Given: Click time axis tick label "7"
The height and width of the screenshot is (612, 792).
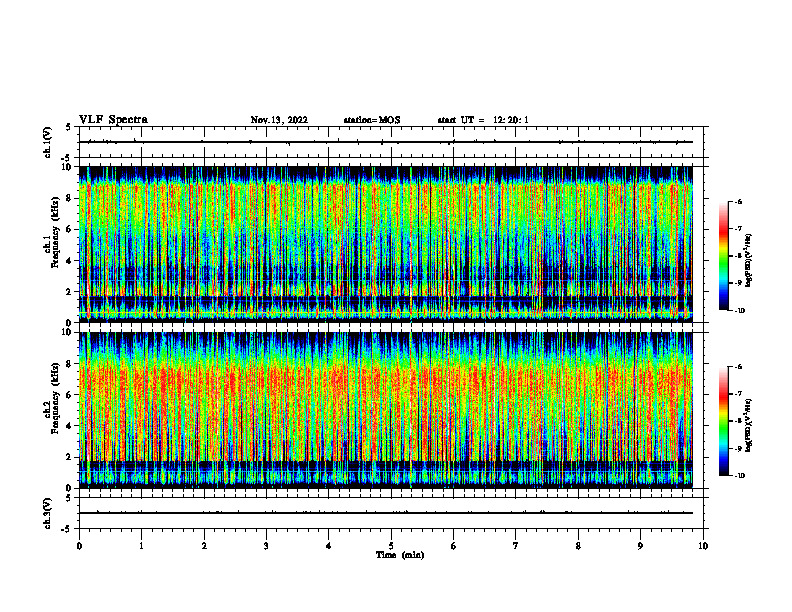Looking at the screenshot, I should point(516,546).
